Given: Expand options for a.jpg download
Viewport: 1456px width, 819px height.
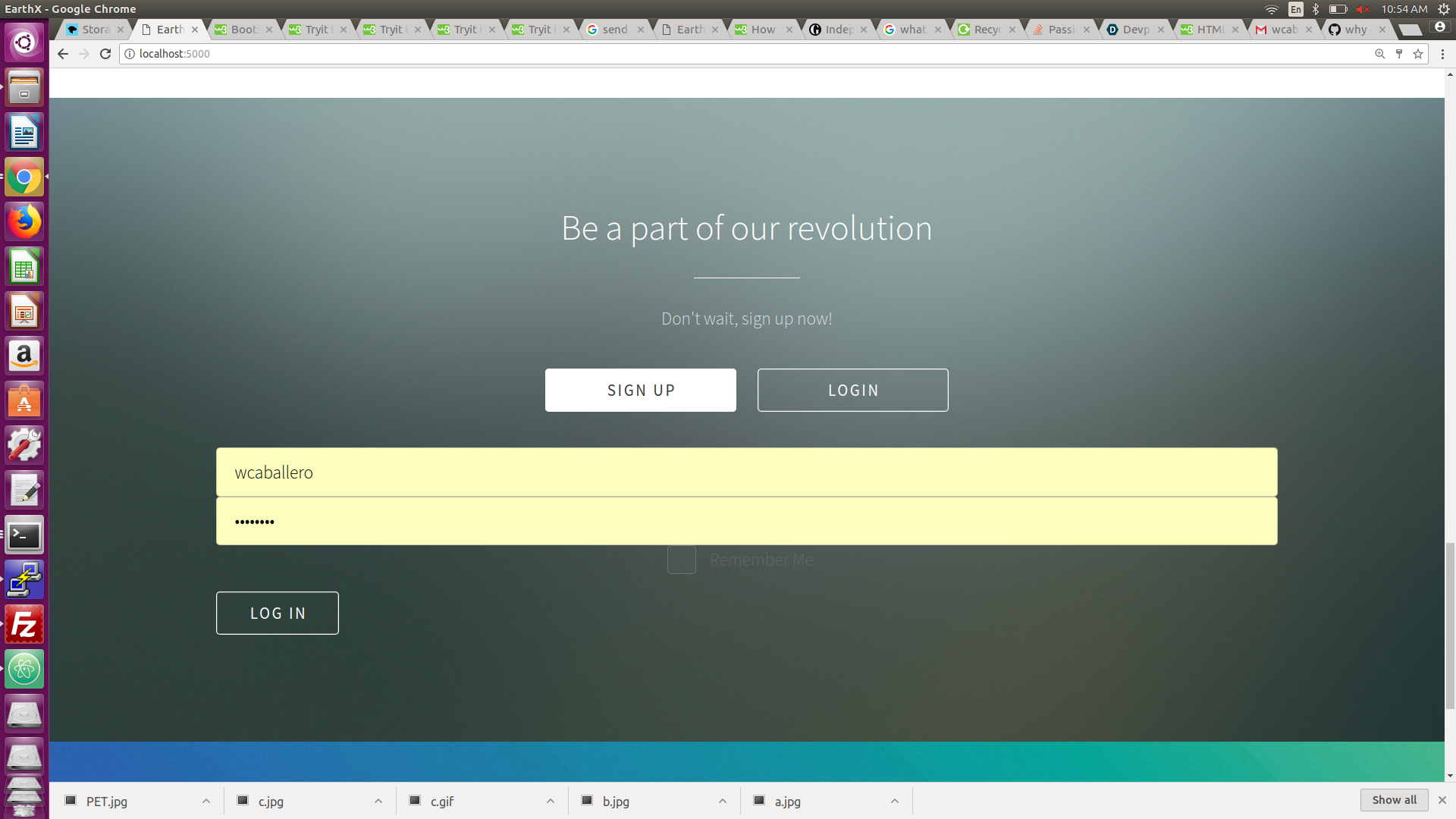Looking at the screenshot, I should coord(894,801).
